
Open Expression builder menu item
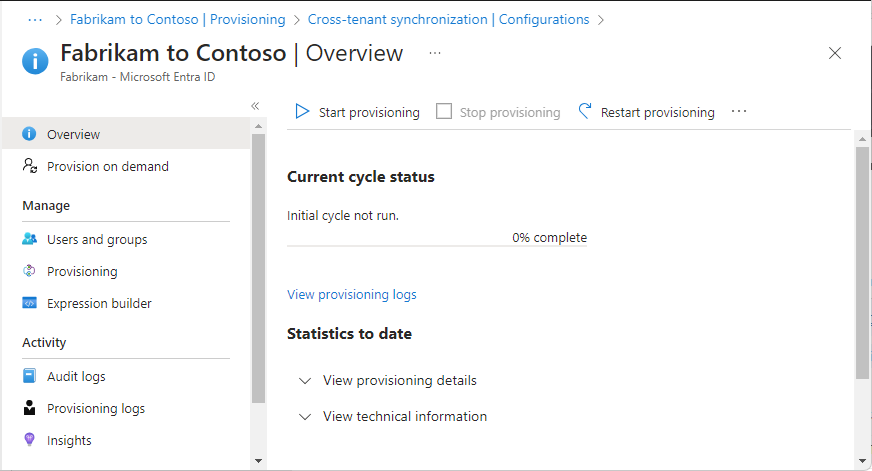click(126, 303)
